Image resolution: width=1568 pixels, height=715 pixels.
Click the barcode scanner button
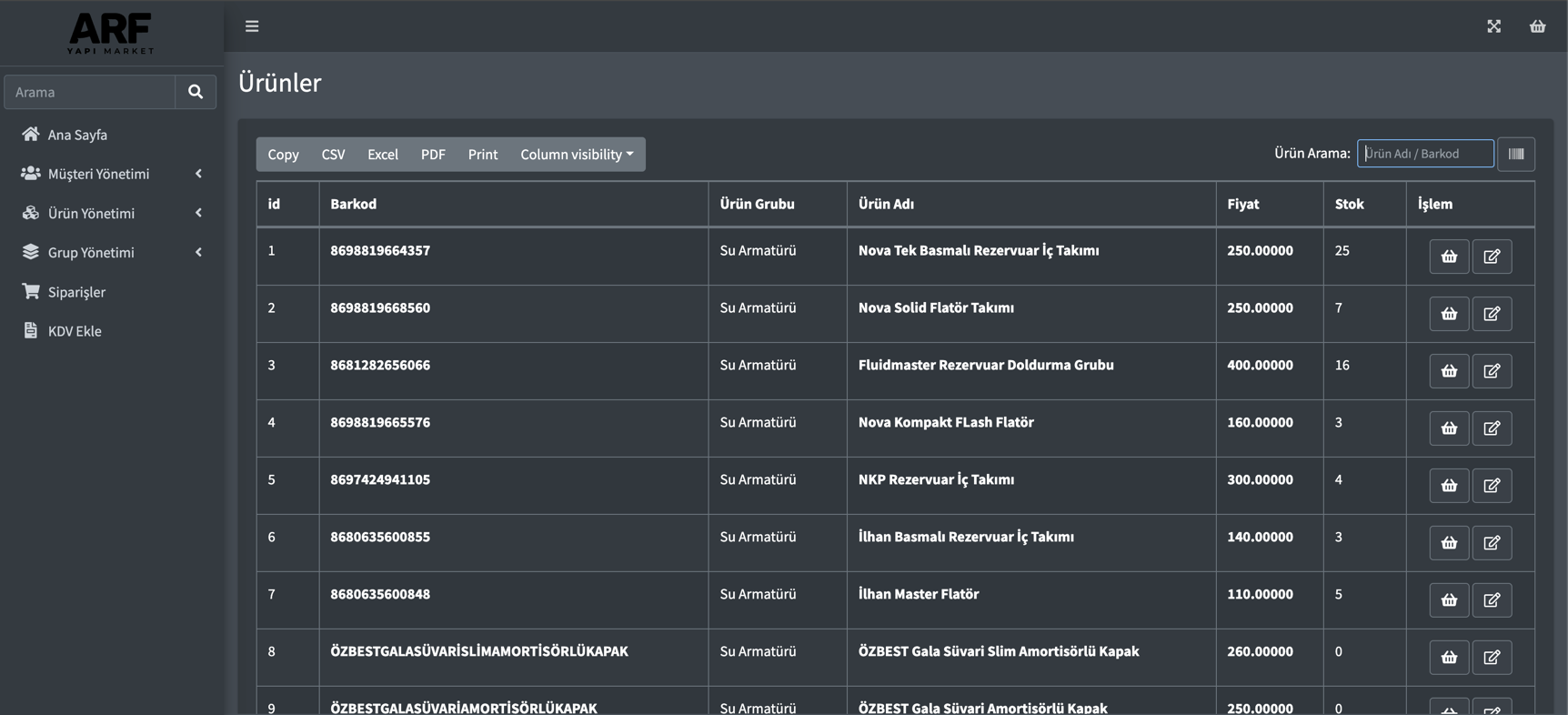[1516, 154]
